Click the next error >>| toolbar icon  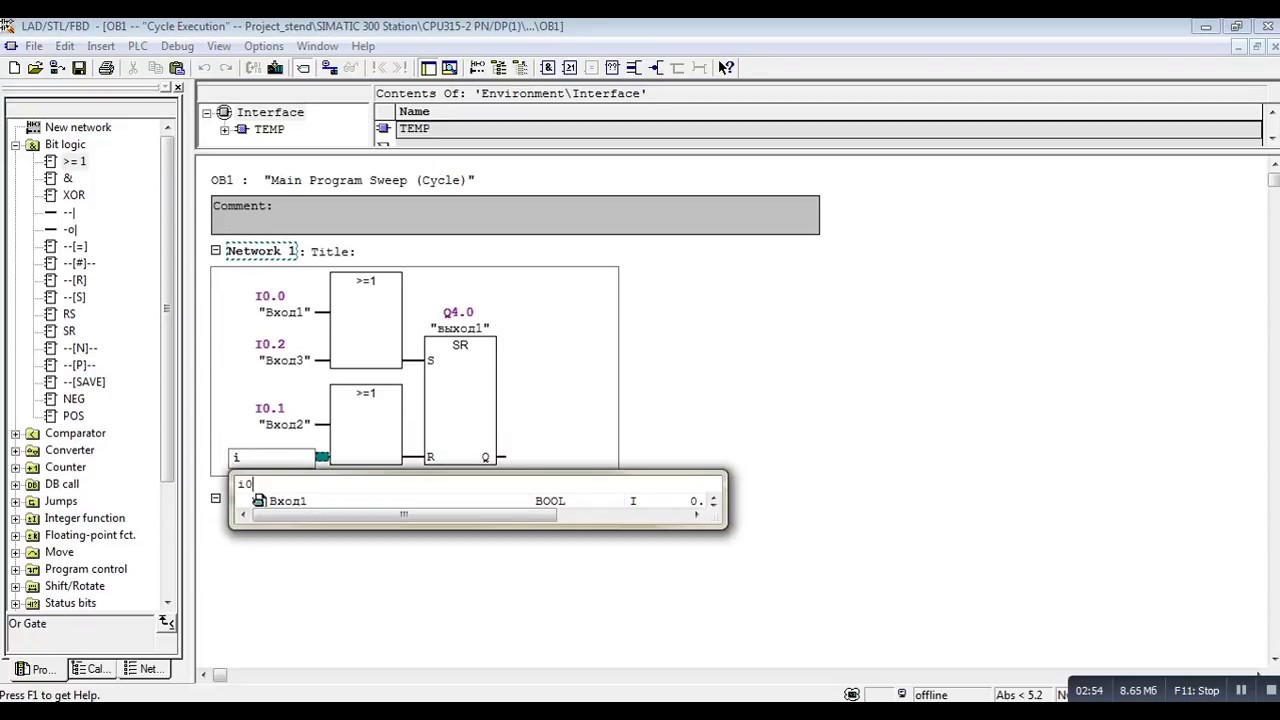click(x=400, y=68)
